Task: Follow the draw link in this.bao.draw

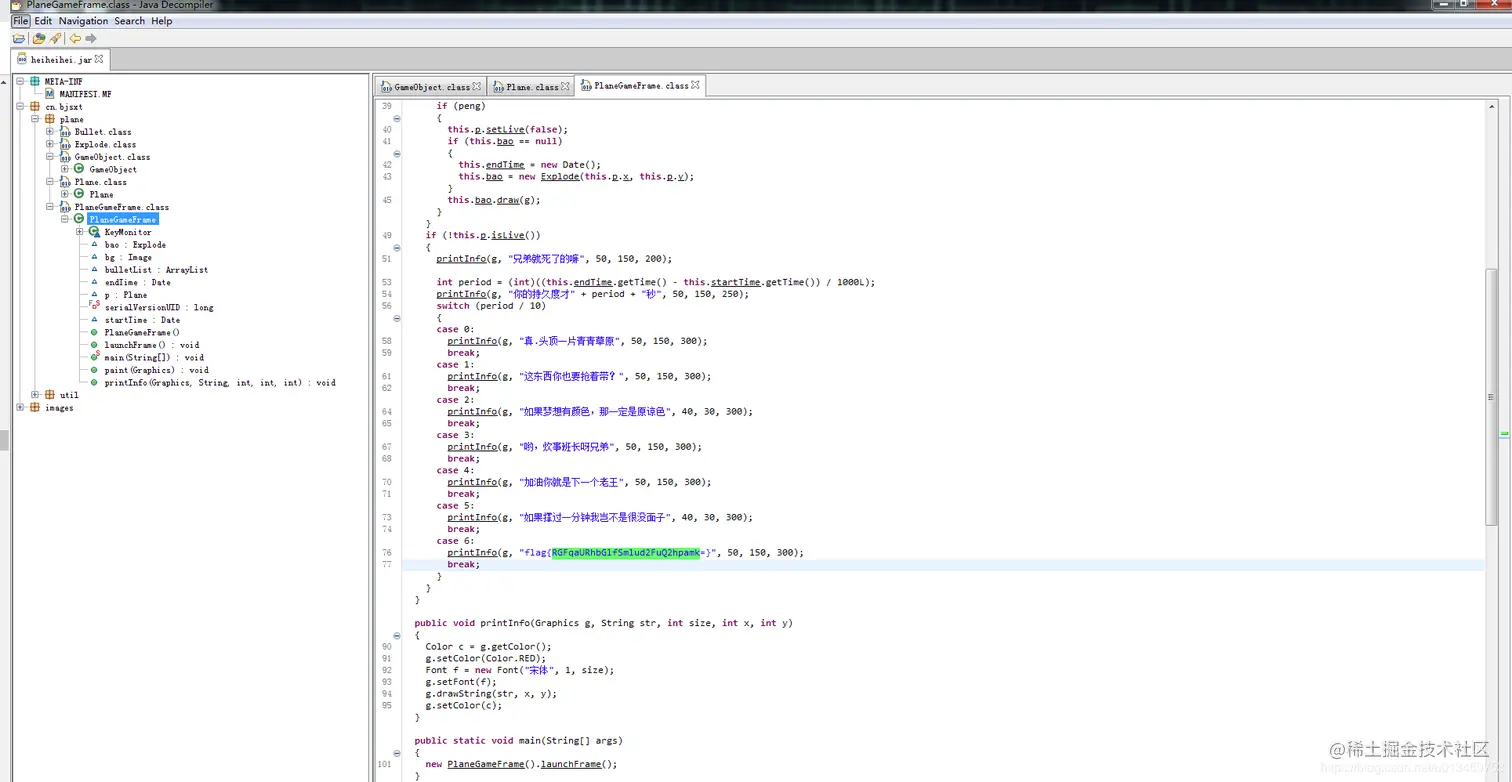Action: [x=508, y=200]
